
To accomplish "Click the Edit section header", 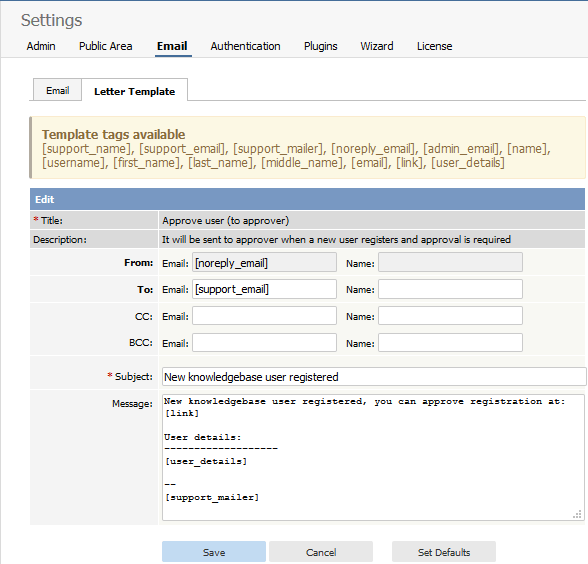I will click(307, 199).
